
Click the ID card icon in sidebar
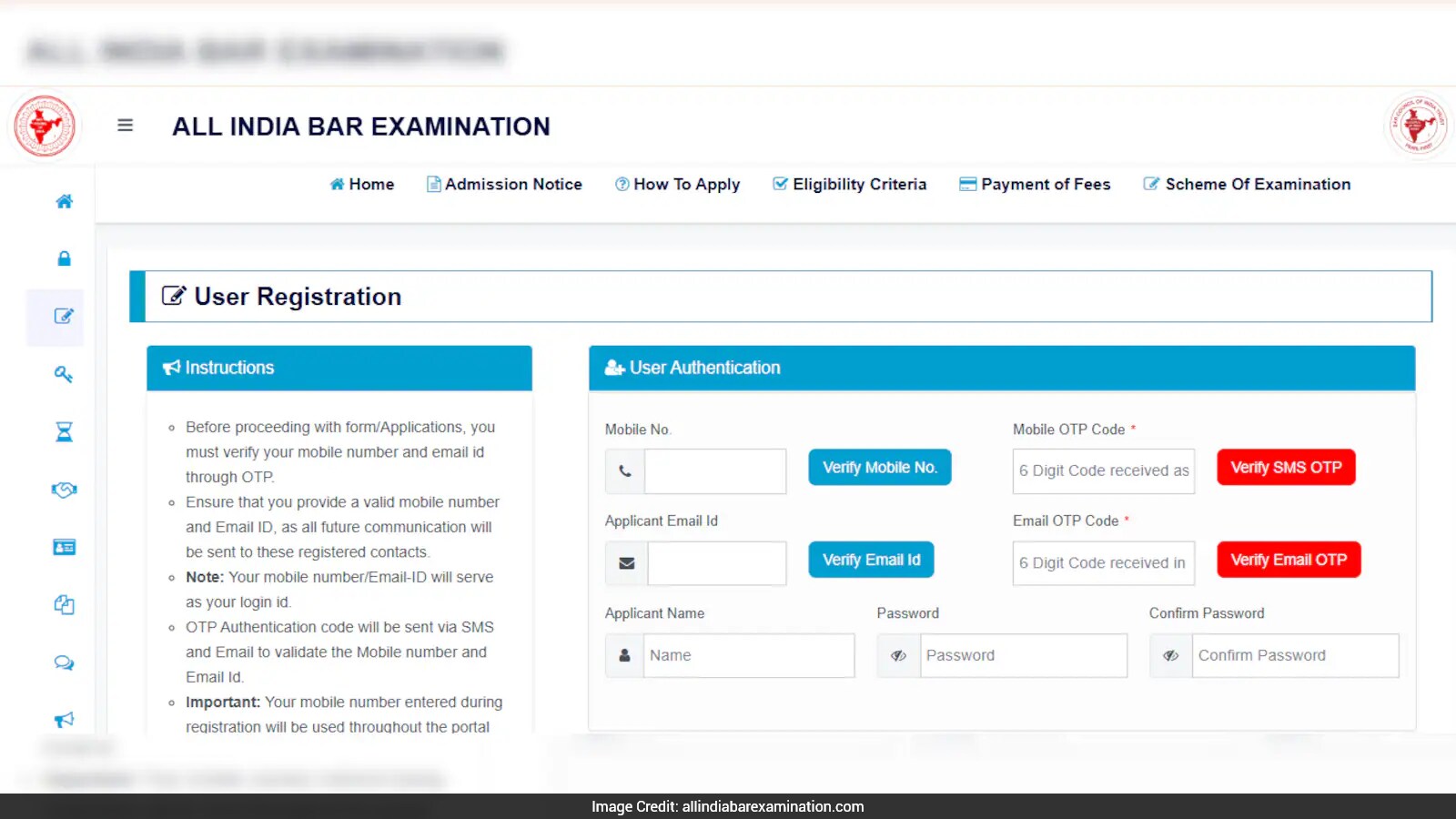pyautogui.click(x=64, y=547)
